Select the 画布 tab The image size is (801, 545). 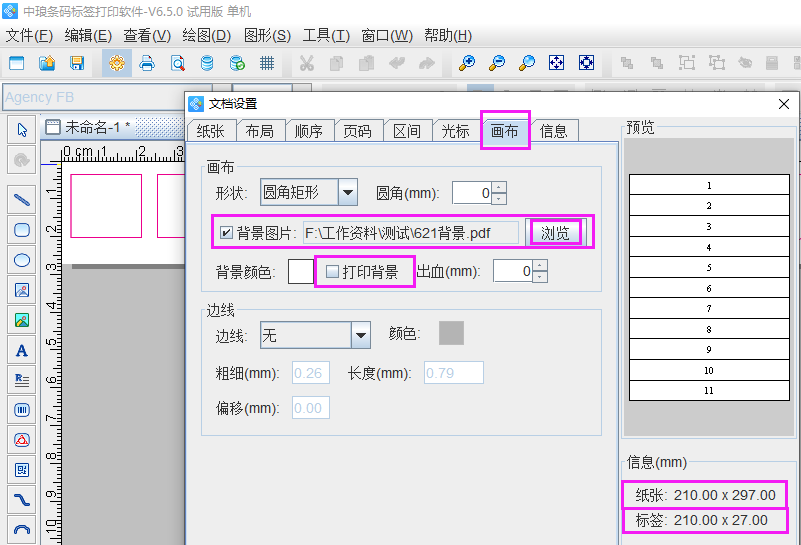tap(505, 131)
